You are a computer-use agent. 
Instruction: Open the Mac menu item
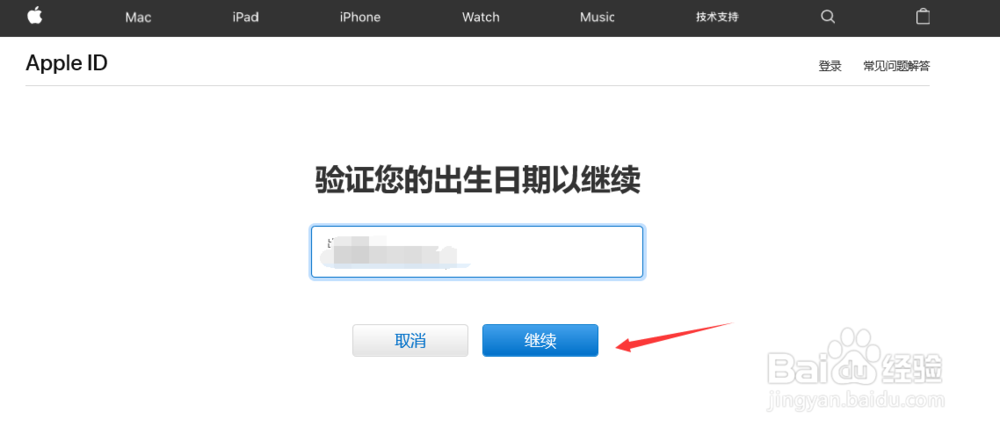[x=138, y=17]
